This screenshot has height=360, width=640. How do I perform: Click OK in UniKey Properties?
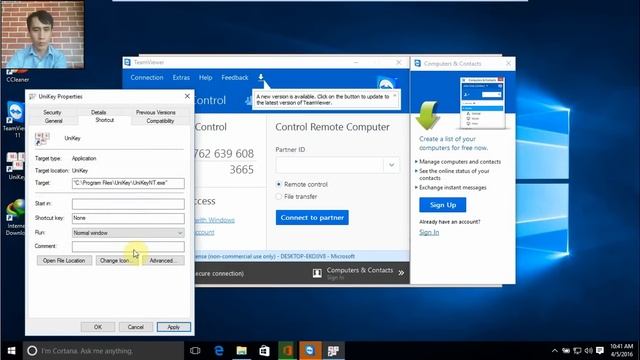(x=98, y=327)
